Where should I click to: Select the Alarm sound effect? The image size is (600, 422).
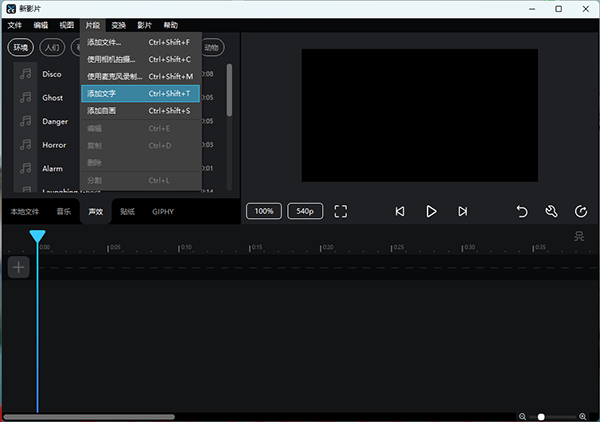(52, 169)
